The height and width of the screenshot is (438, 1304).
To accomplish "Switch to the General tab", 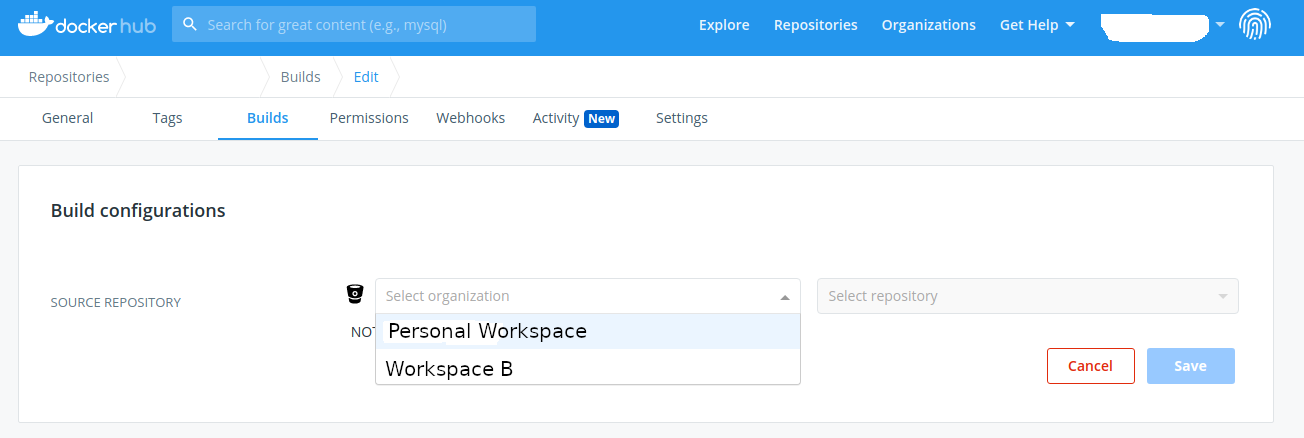I will pyautogui.click(x=67, y=118).
